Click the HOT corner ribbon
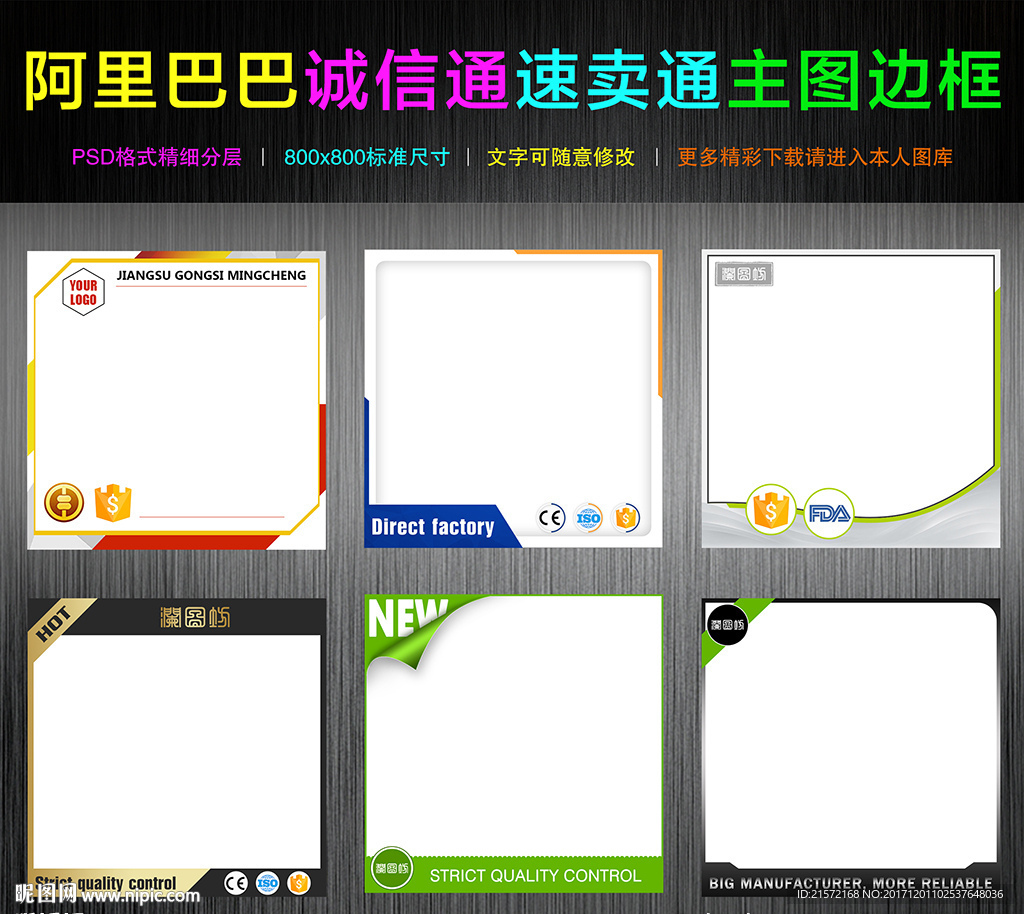The height and width of the screenshot is (914, 1024). (x=56, y=623)
